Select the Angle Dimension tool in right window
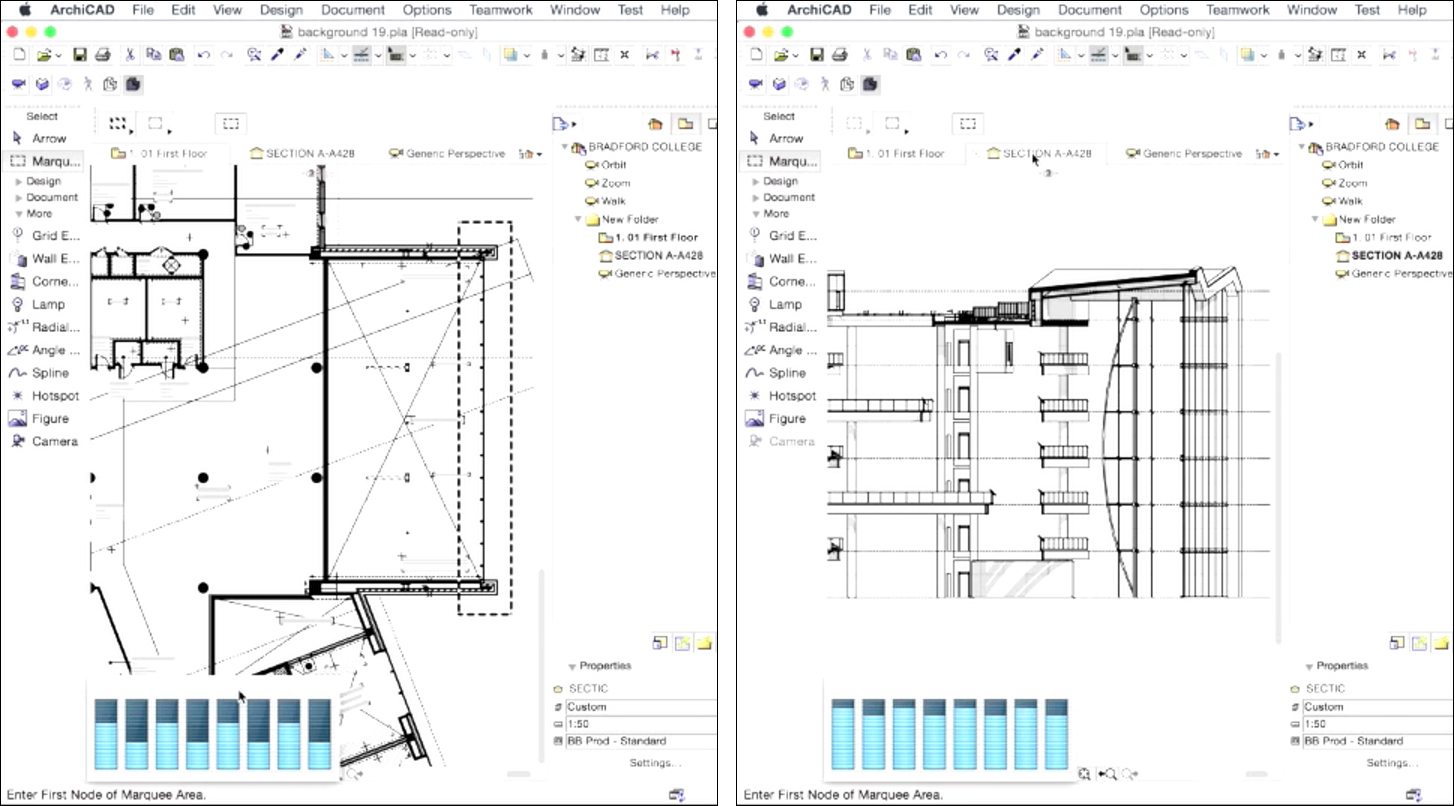Screen dimensions: 1455x806 779,350
